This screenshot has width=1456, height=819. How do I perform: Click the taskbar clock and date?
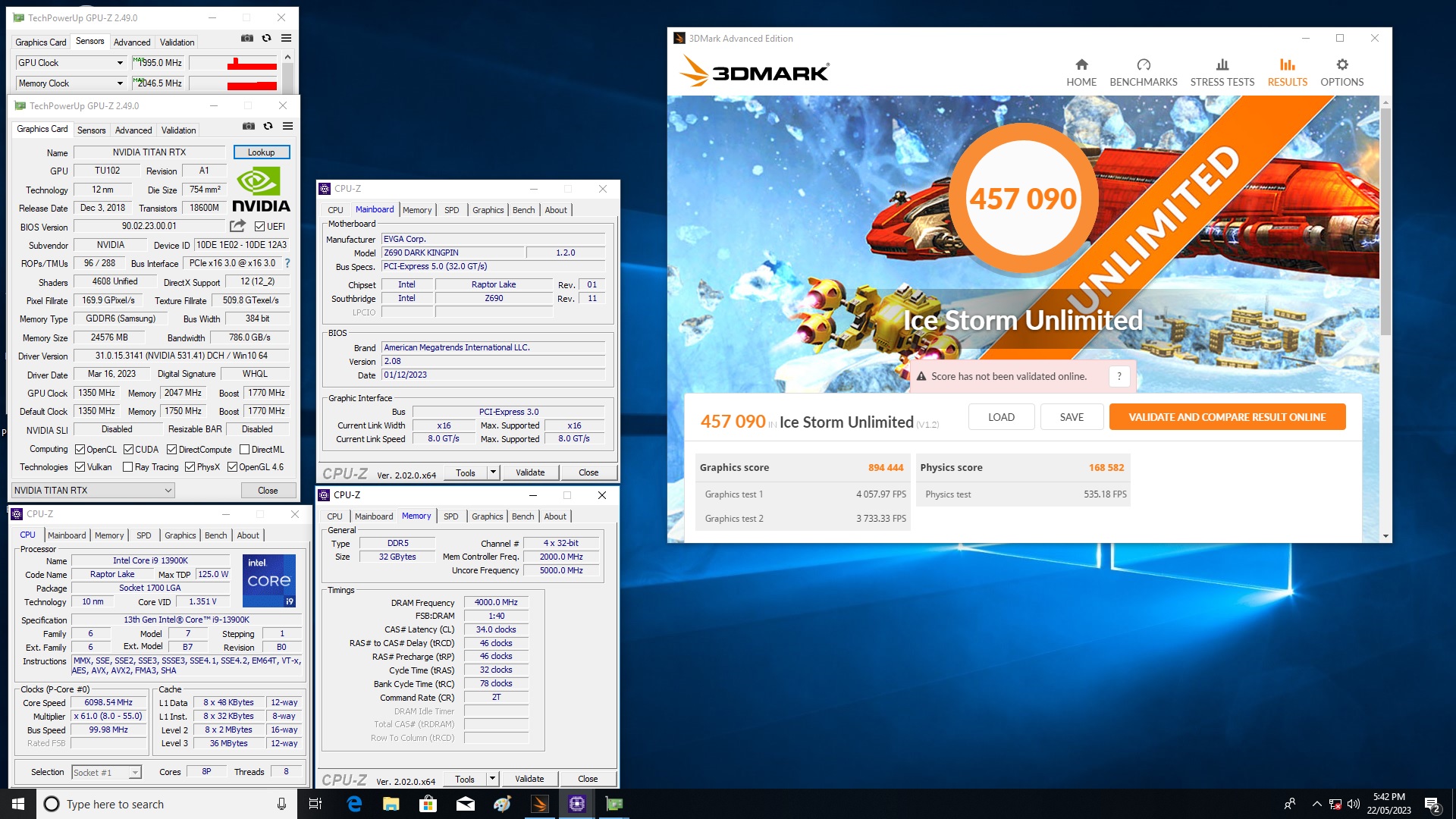tap(1389, 804)
